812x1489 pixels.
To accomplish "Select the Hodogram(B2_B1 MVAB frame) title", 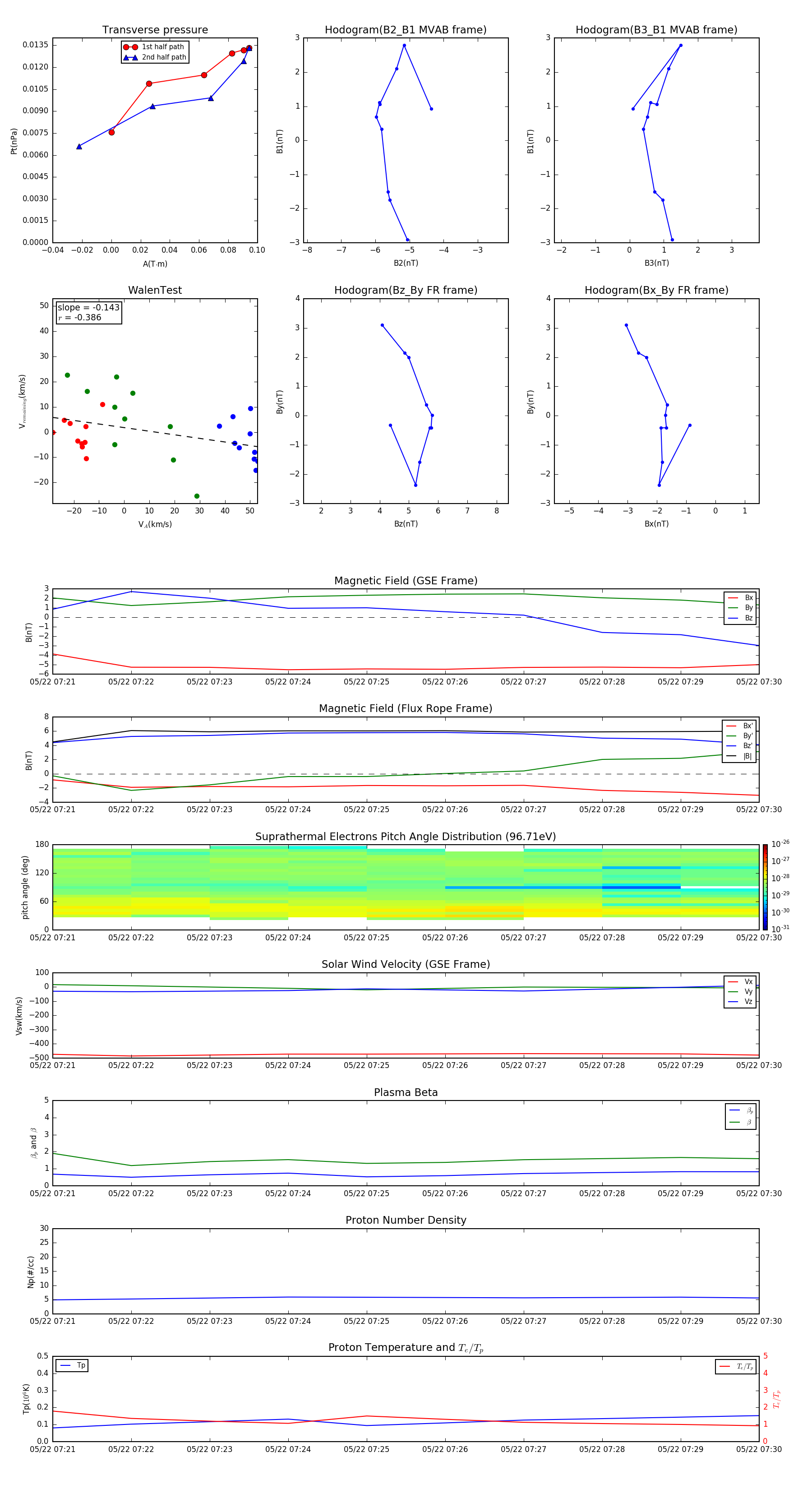I will [406, 29].
